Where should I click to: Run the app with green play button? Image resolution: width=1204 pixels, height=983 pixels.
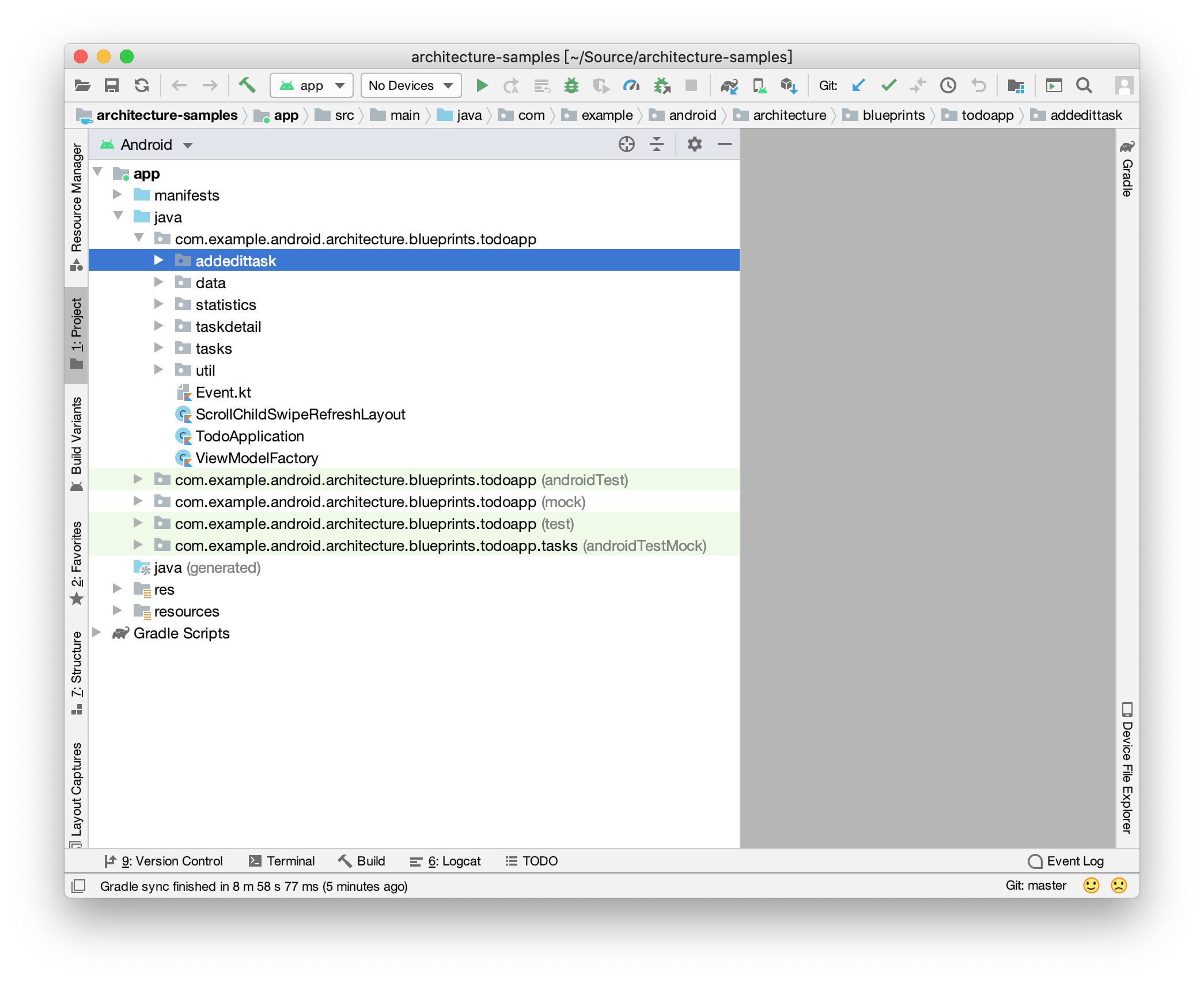point(482,86)
